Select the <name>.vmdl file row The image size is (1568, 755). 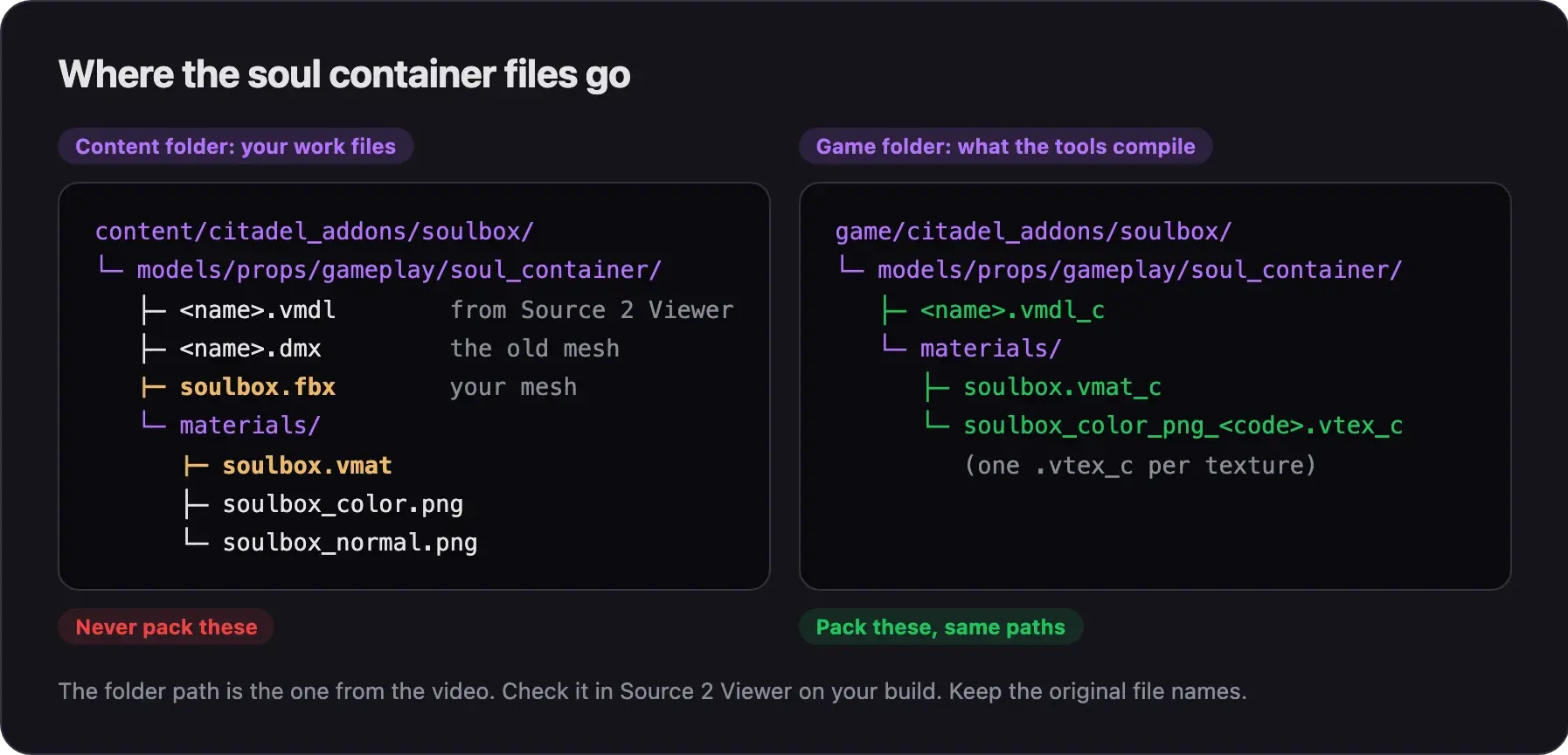pyautogui.click(x=257, y=310)
